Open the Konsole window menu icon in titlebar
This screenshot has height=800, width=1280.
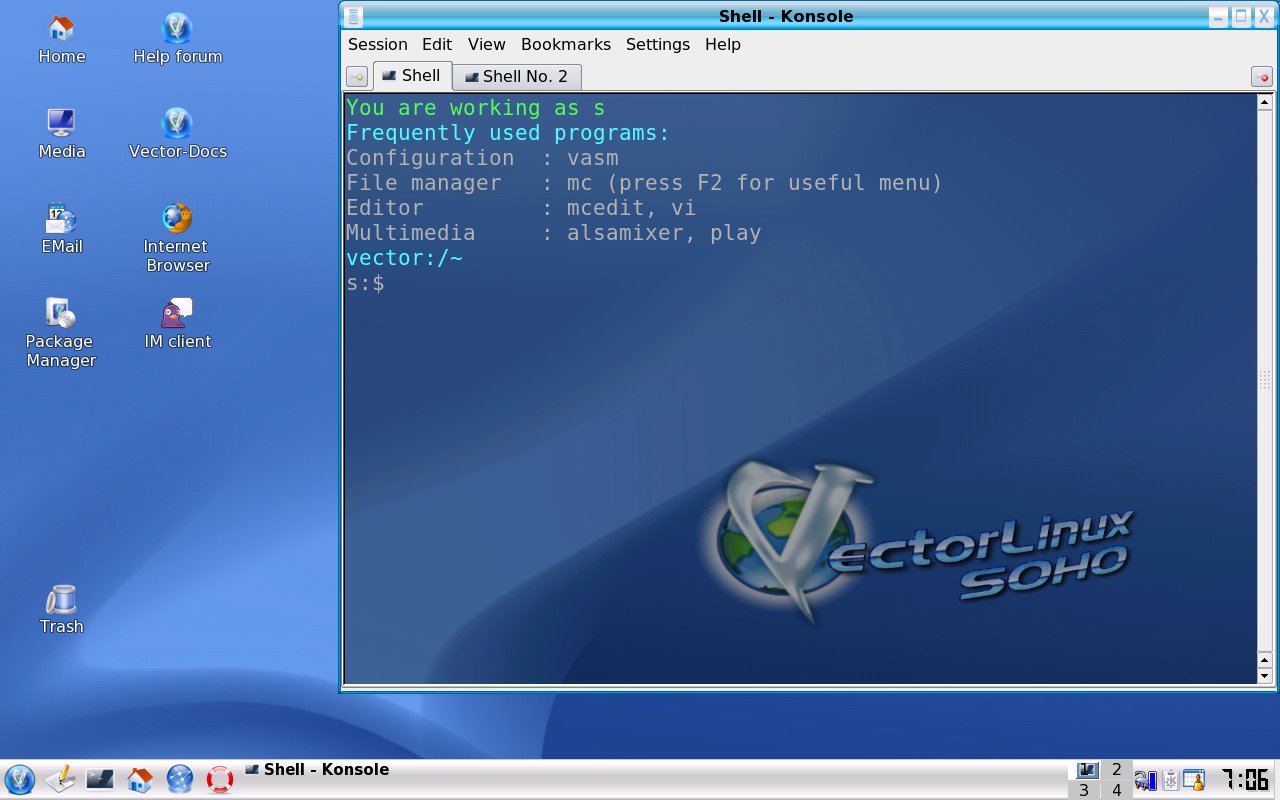(x=353, y=16)
